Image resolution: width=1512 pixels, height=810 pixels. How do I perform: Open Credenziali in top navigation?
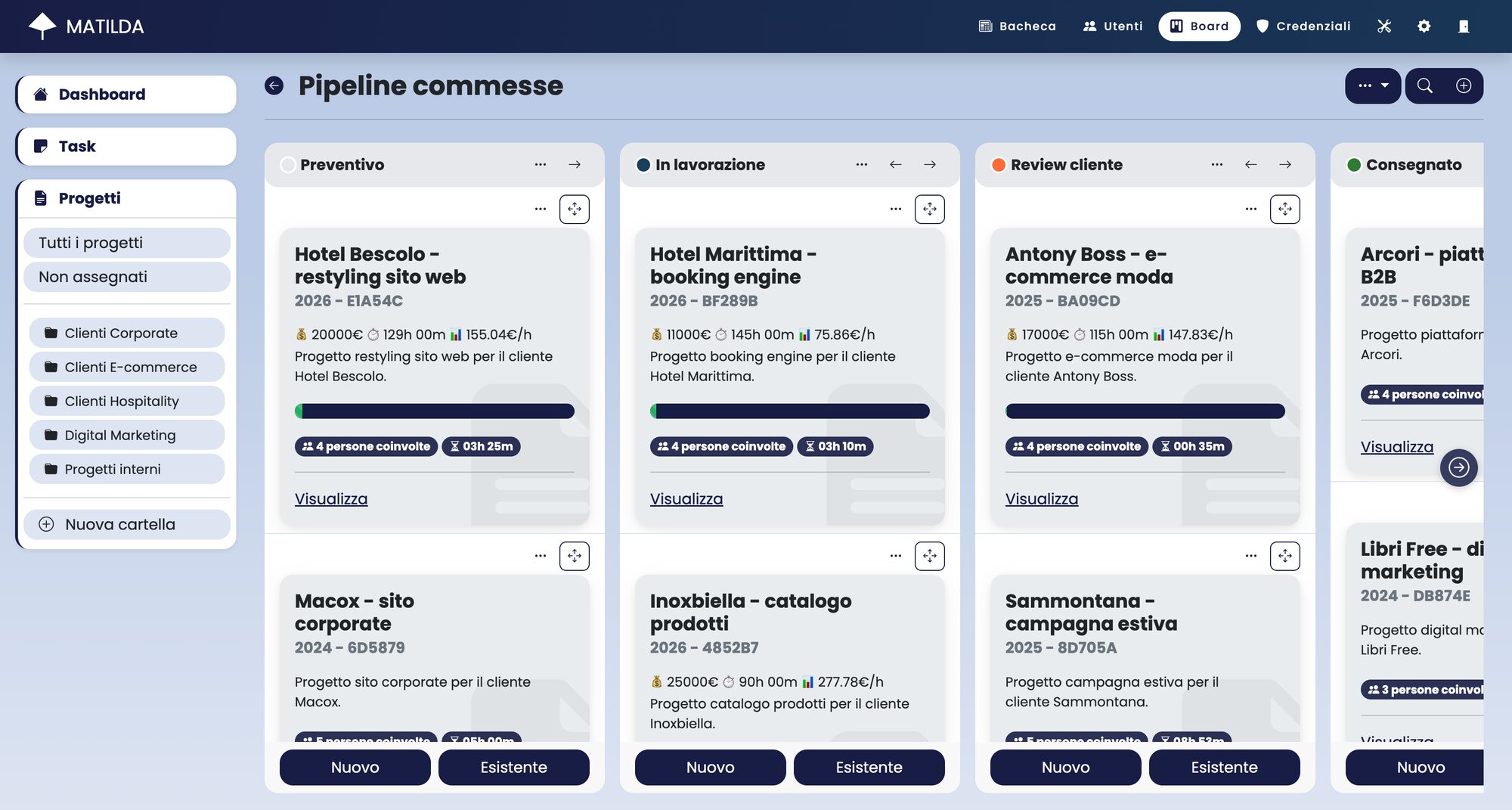click(x=1303, y=26)
